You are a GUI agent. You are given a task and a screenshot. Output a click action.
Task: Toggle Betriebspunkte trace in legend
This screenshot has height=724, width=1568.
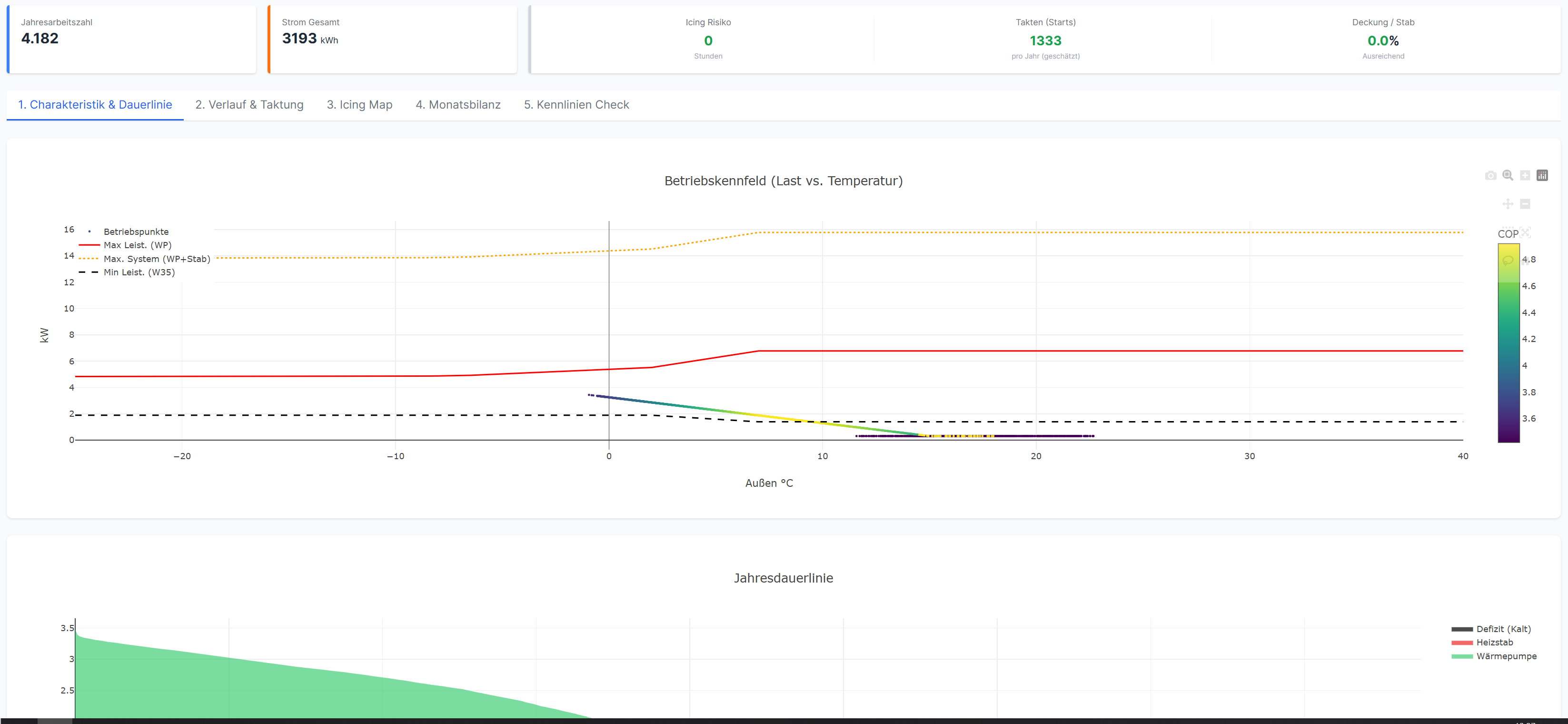click(136, 232)
